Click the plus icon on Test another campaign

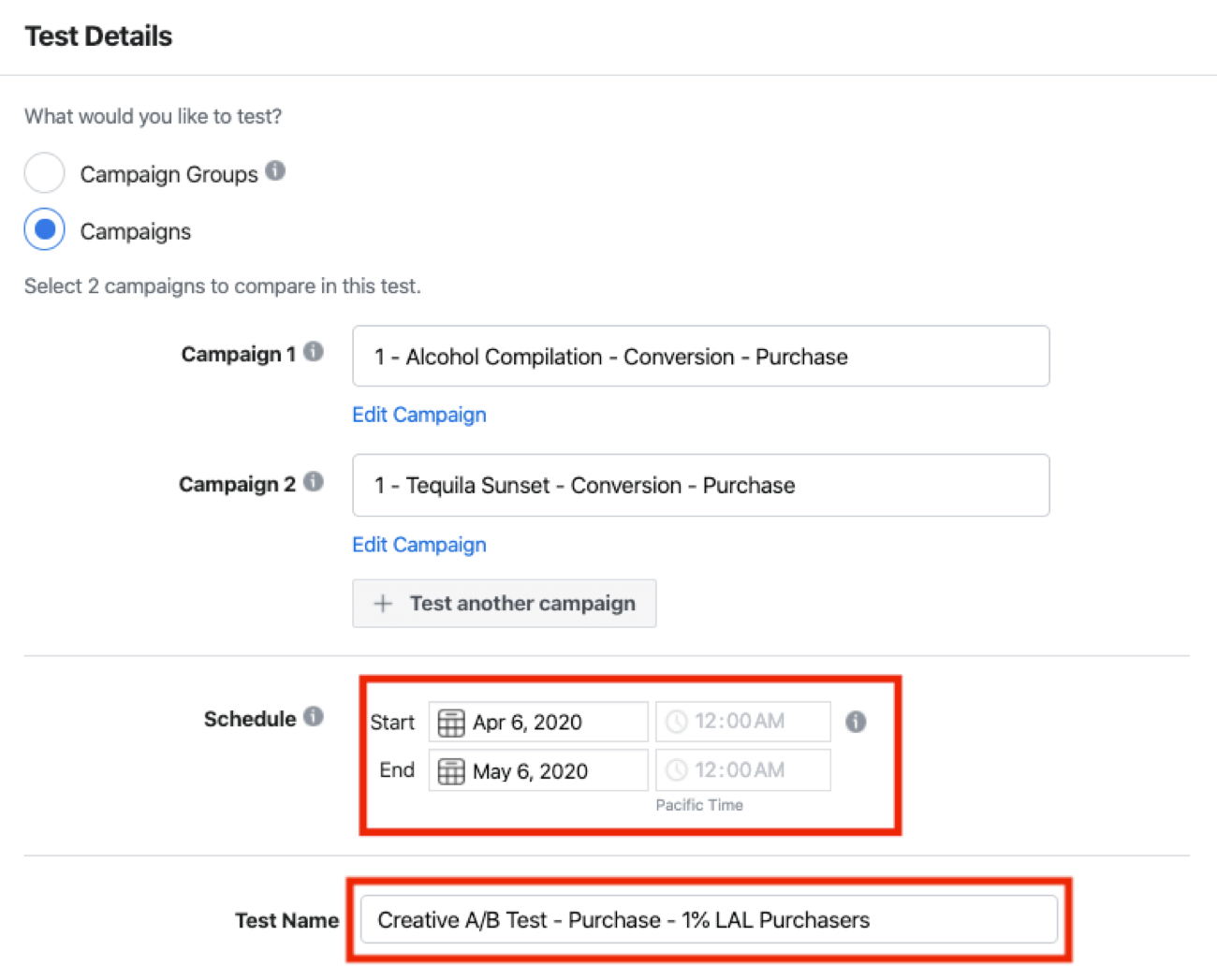tap(383, 604)
